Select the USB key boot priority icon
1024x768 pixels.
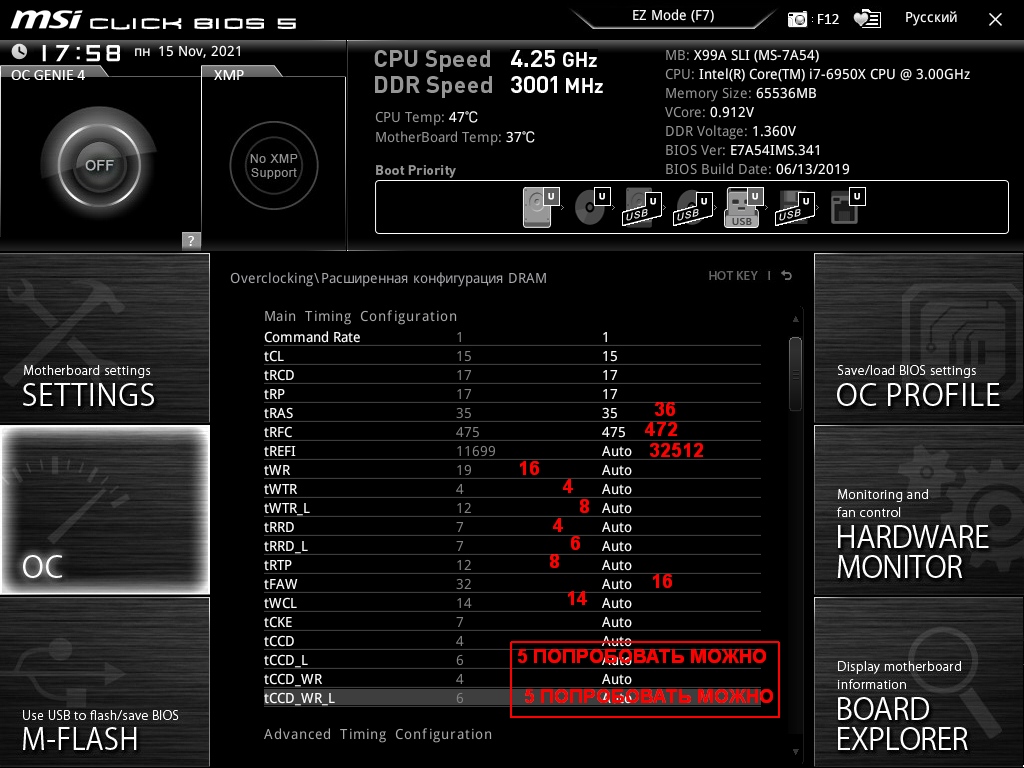[743, 207]
